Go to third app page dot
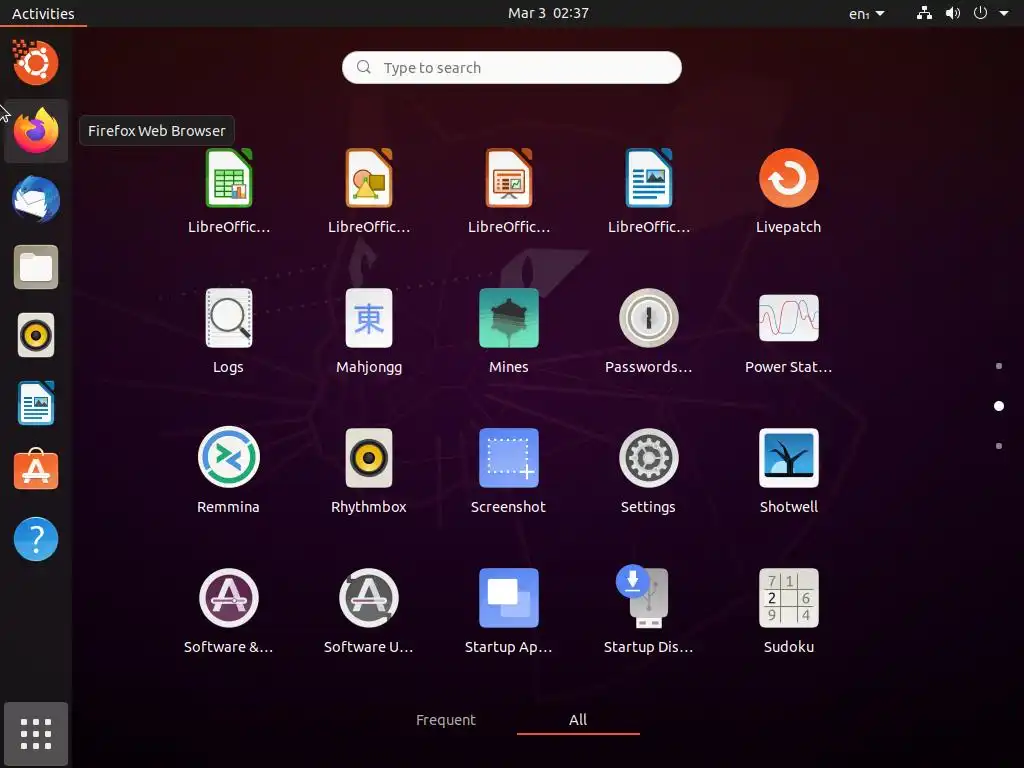Image resolution: width=1024 pixels, height=768 pixels. click(x=999, y=446)
